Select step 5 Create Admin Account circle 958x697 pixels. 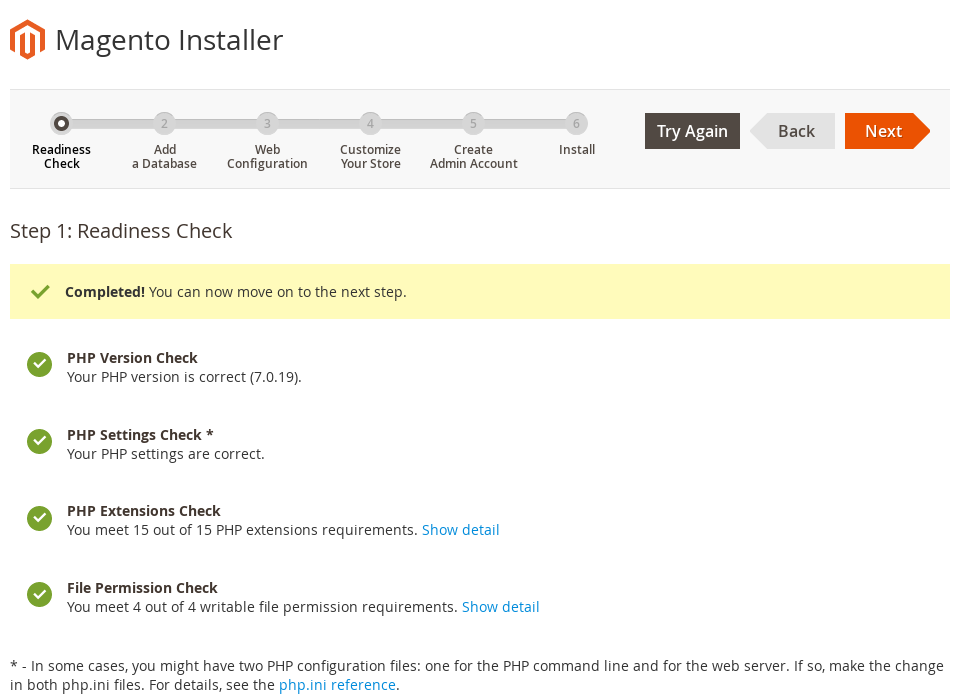pos(473,123)
